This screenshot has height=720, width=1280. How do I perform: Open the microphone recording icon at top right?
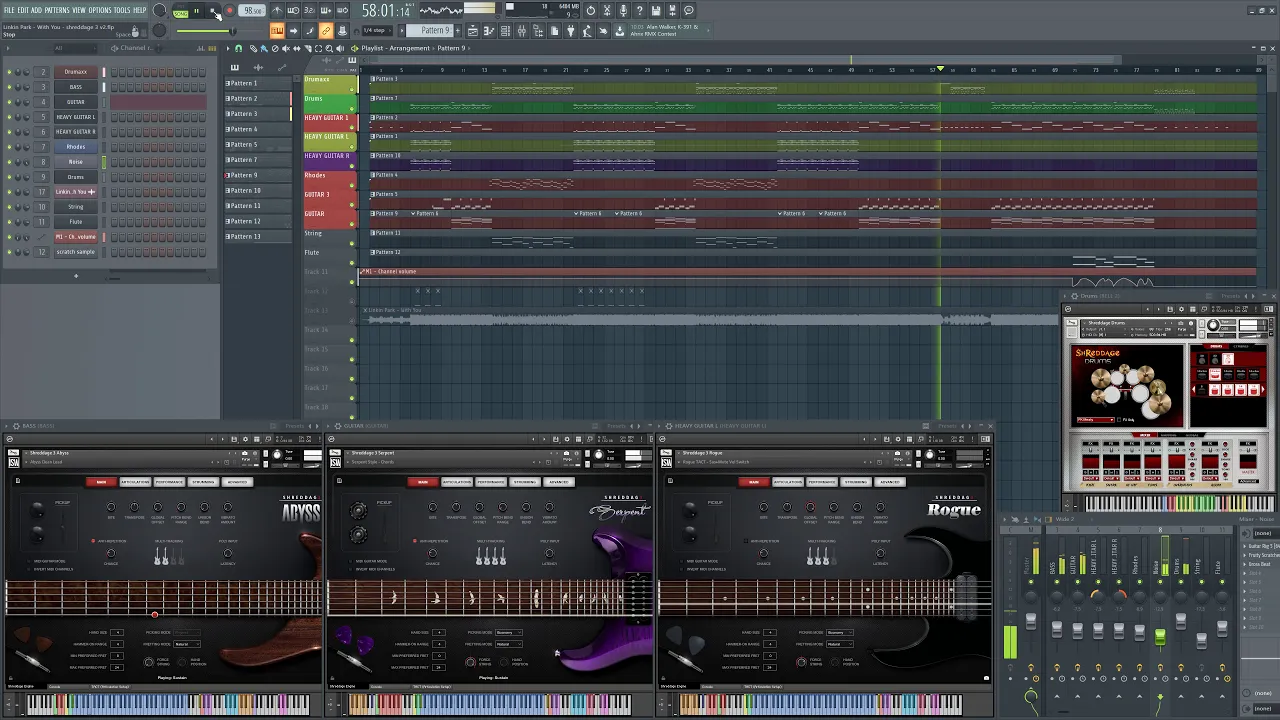(623, 10)
